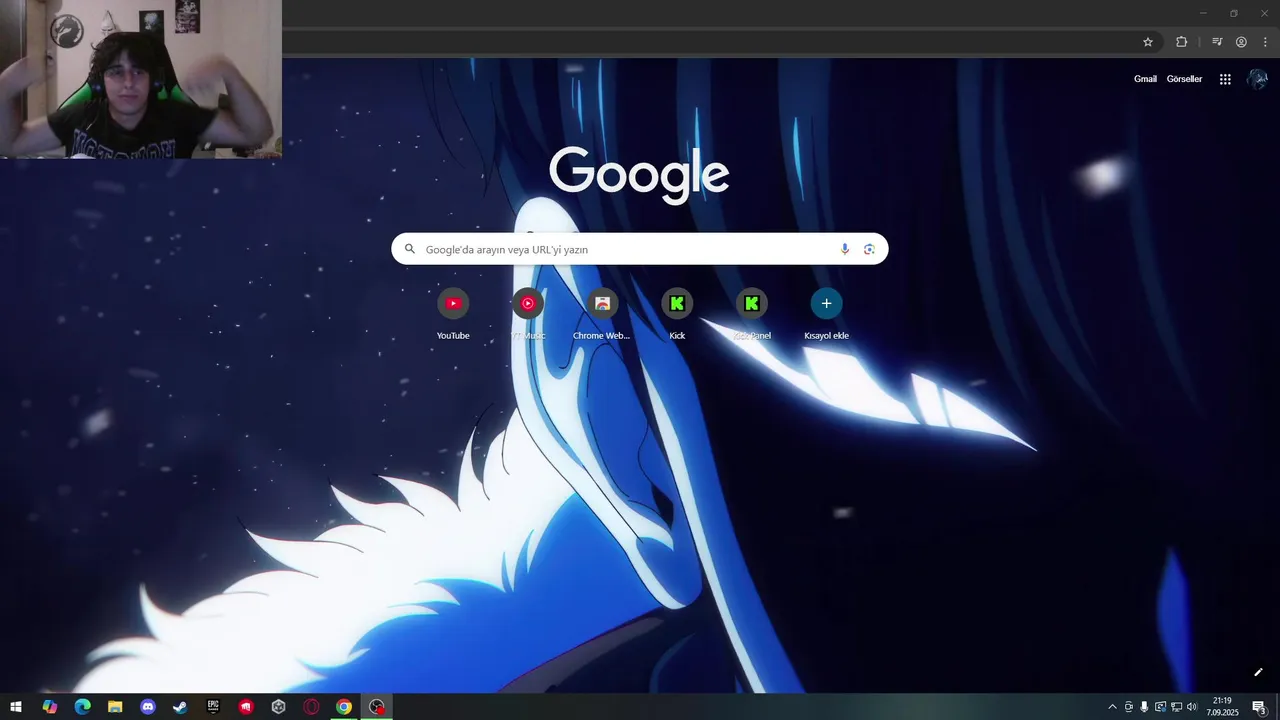The image size is (1280, 720).
Task: Open the Görseller link
Action: pos(1184,79)
